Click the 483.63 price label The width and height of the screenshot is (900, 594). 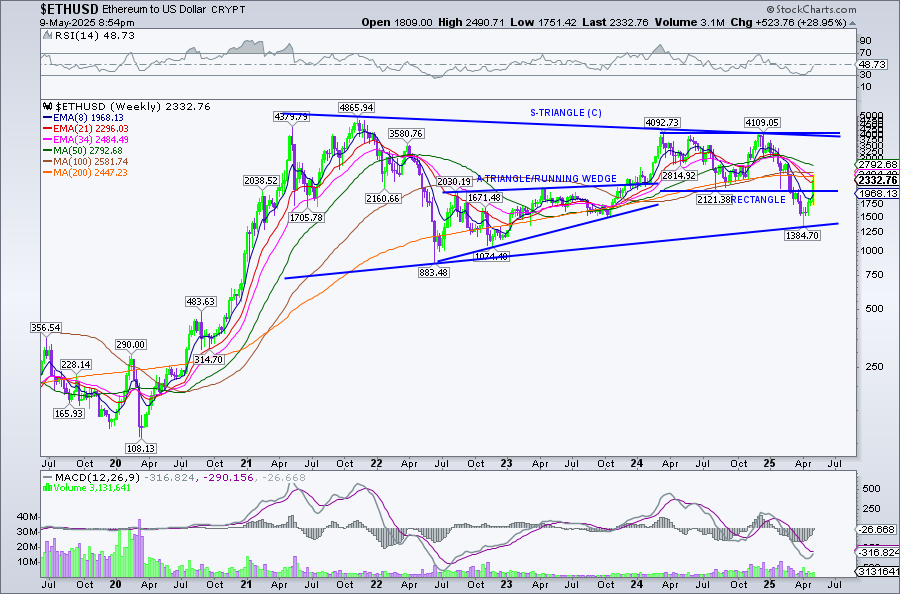[x=200, y=301]
